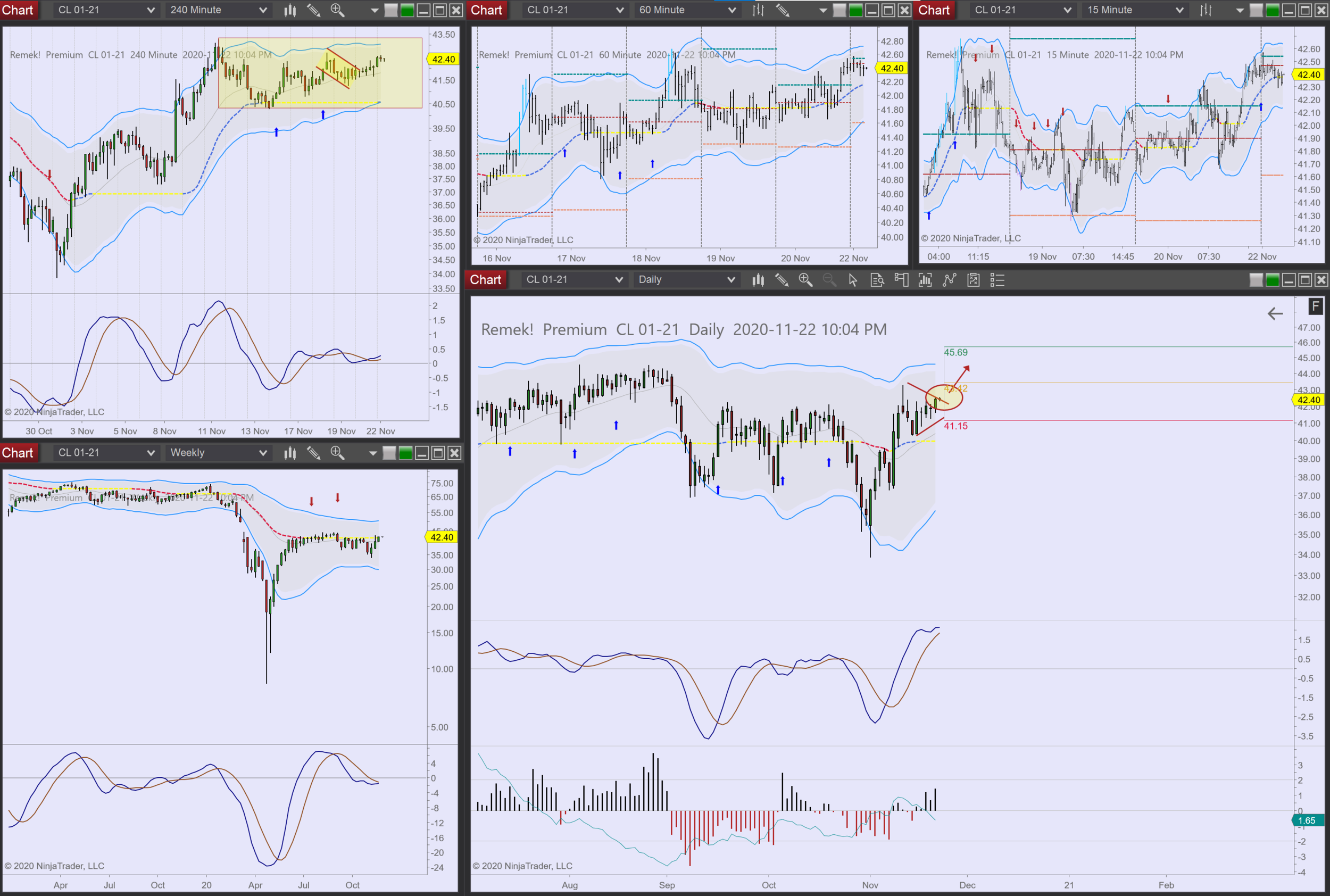Select the cursor pointer tool in Daily chart
1330x896 pixels.
(x=852, y=279)
